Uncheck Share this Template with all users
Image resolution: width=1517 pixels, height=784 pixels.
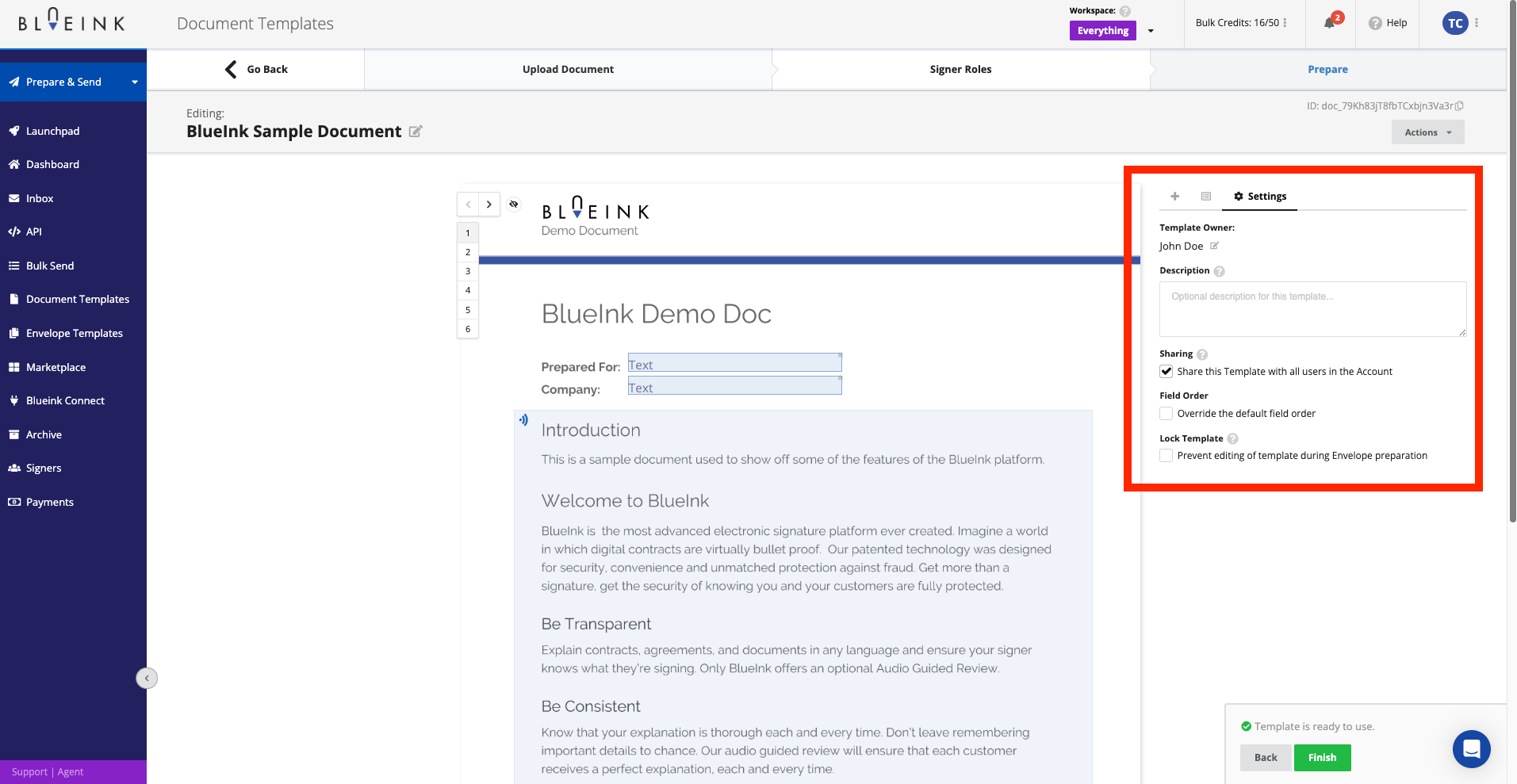pos(1166,371)
